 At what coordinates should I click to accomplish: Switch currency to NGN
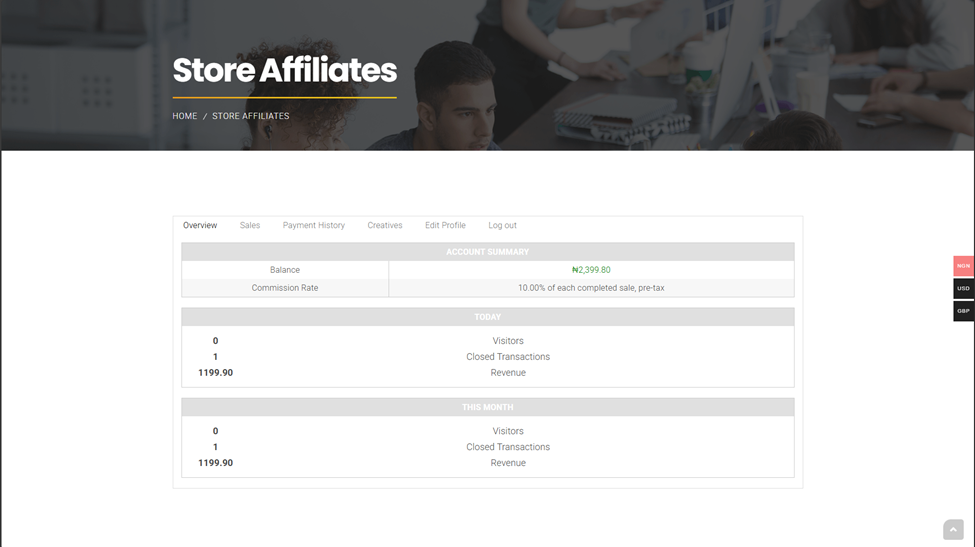click(963, 266)
